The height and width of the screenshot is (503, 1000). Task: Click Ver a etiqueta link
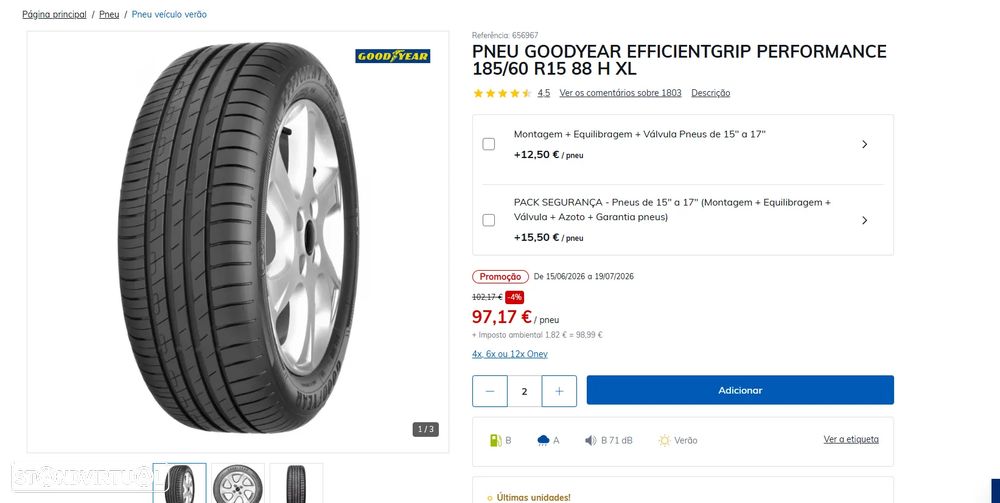851,439
